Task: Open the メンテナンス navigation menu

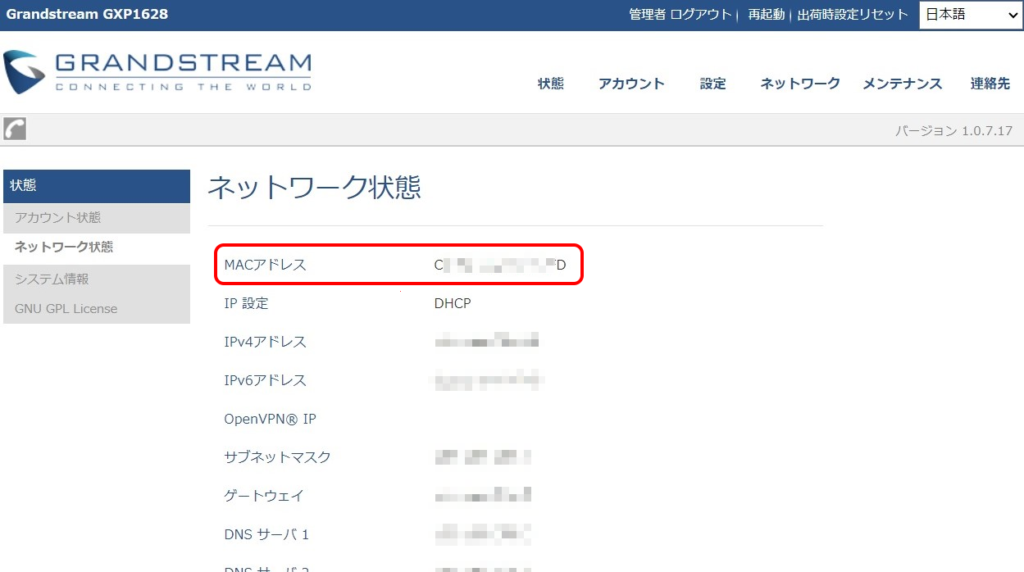Action: pyautogui.click(x=902, y=84)
